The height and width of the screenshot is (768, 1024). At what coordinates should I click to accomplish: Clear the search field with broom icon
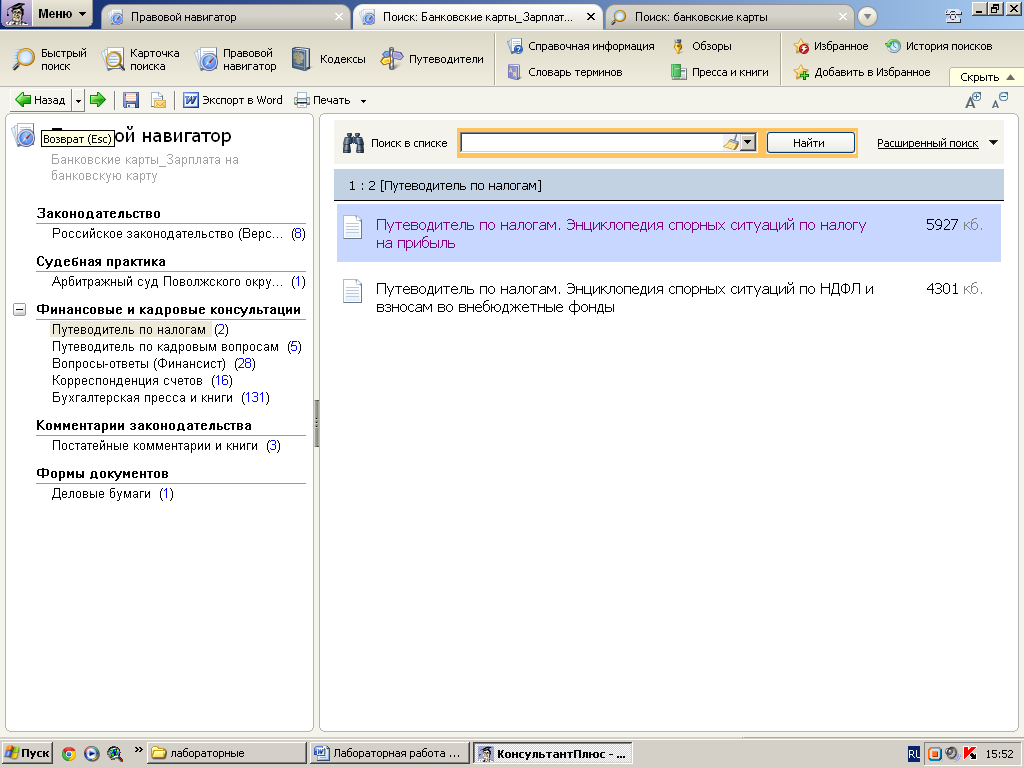tap(731, 142)
